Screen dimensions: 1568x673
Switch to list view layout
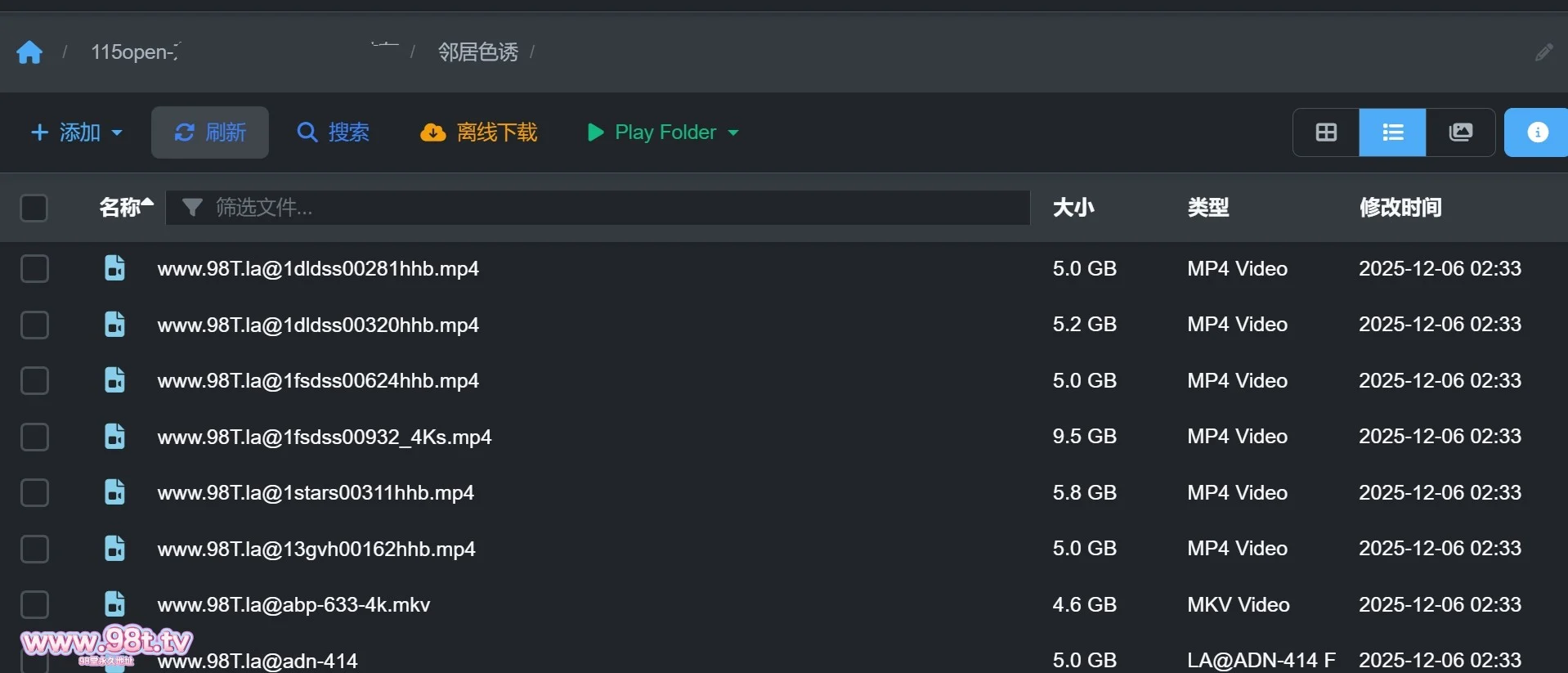point(1392,132)
